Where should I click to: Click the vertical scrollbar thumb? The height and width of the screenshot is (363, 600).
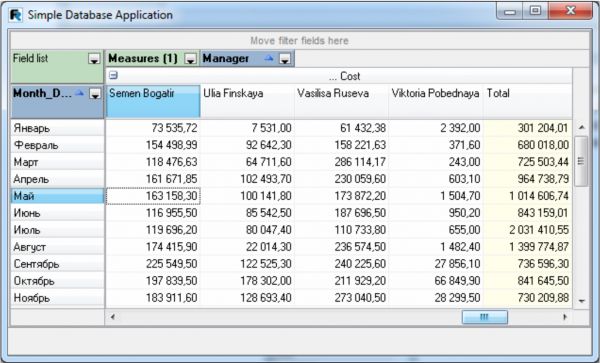[x=581, y=161]
